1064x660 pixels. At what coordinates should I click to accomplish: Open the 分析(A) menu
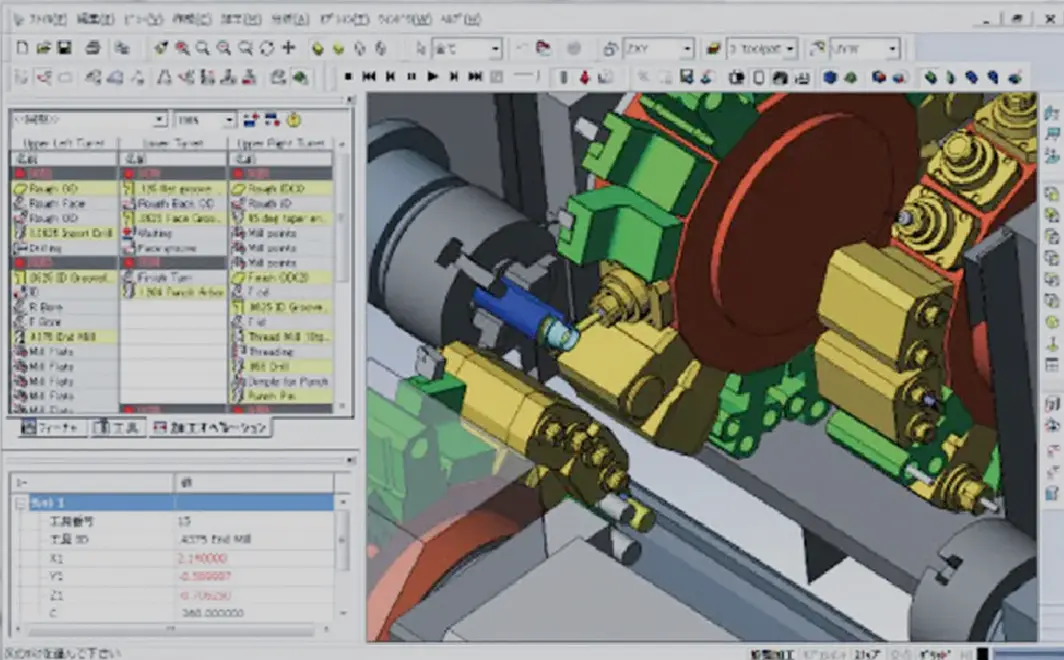290,19
